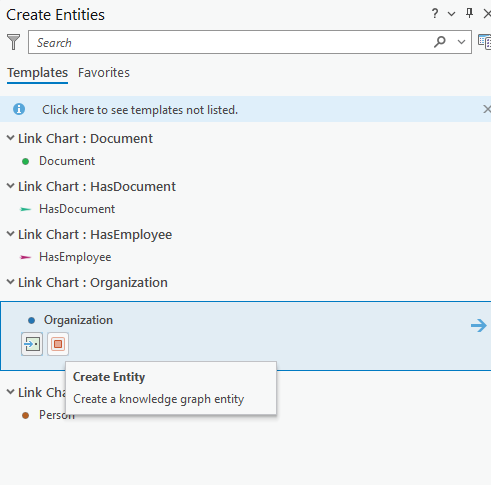The height and width of the screenshot is (485, 493).
Task: Toggle the auto-hide pin icon
Action: 469,13
